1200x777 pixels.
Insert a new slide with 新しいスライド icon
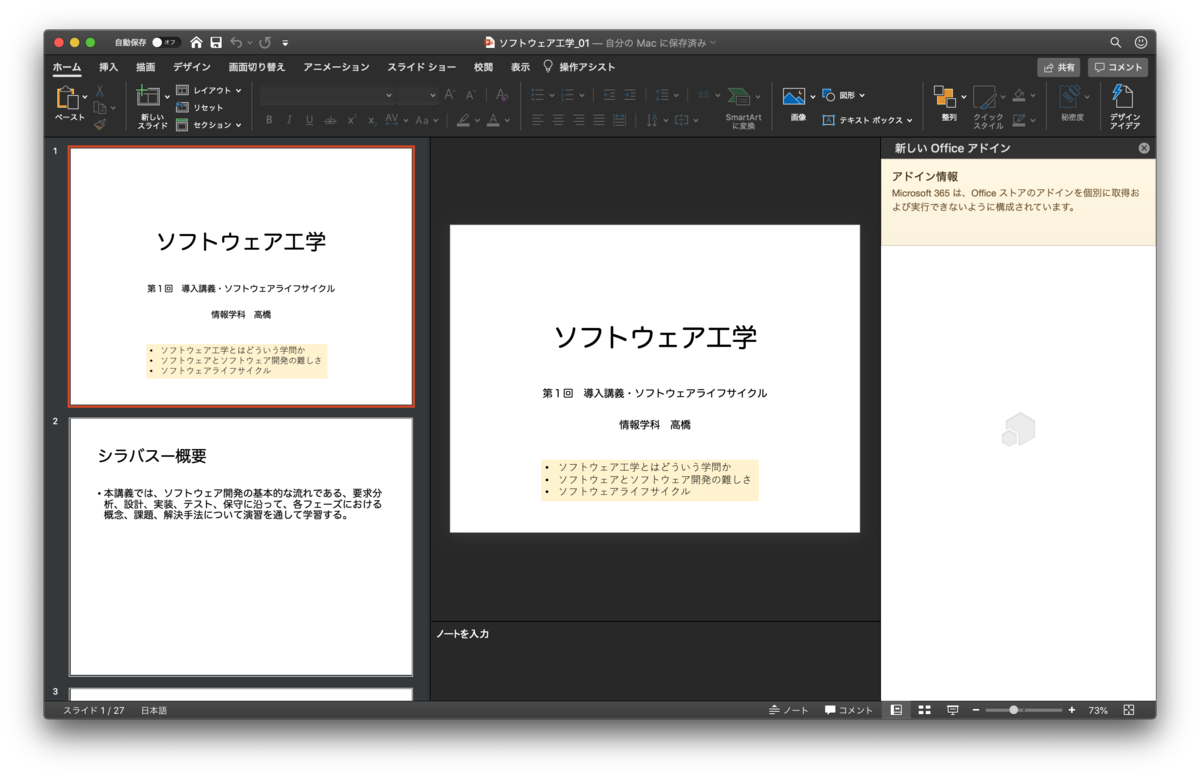coord(148,97)
